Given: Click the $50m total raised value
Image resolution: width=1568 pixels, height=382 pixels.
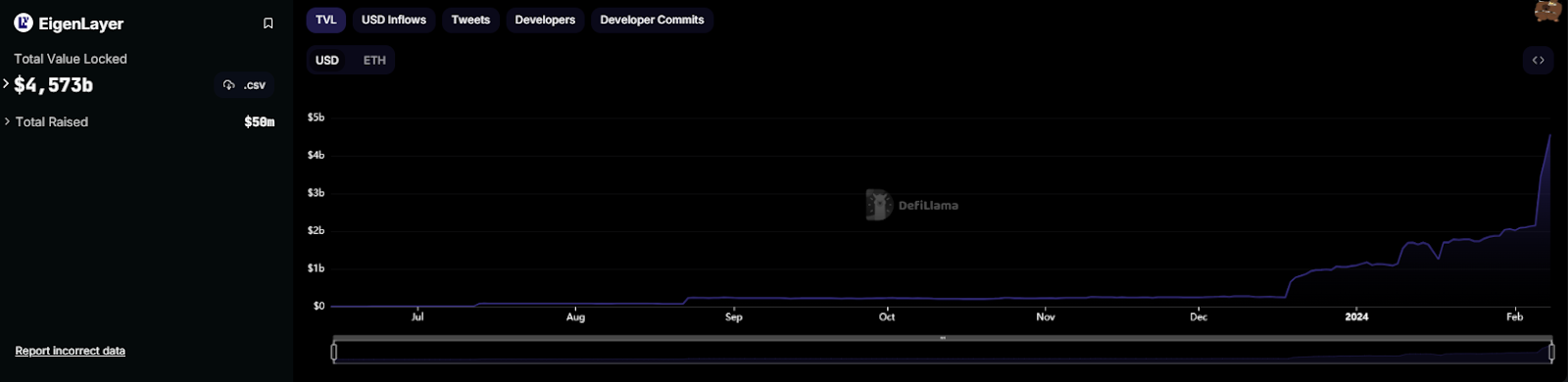Looking at the screenshot, I should click(x=260, y=122).
